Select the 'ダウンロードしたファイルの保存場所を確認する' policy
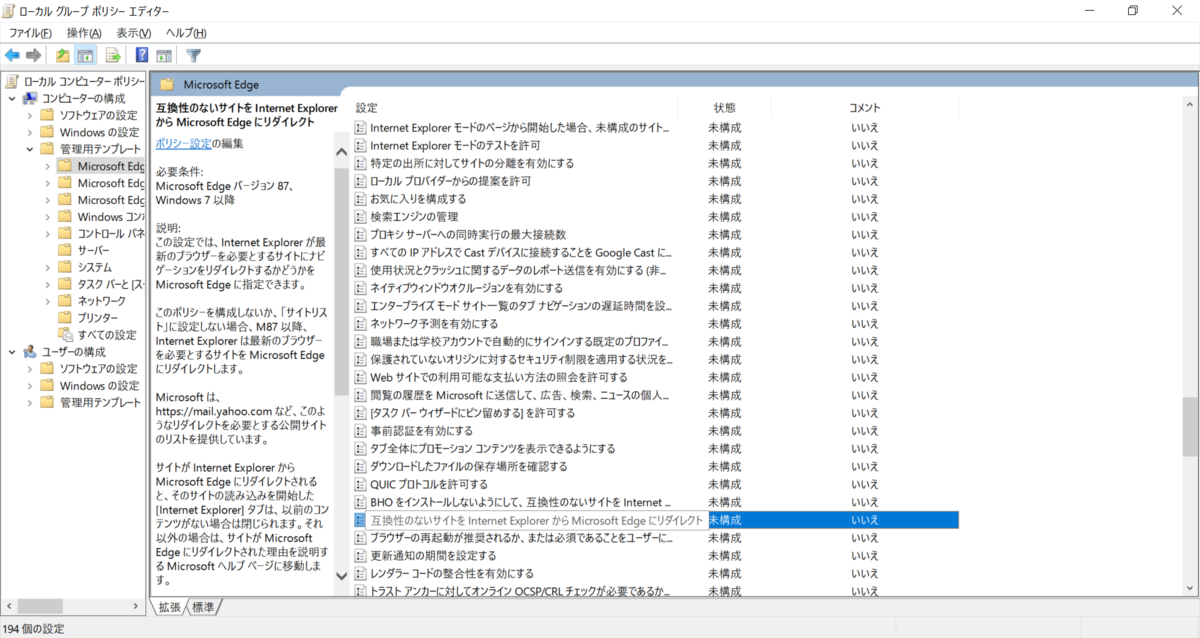The width and height of the screenshot is (1200, 638). tap(468, 466)
